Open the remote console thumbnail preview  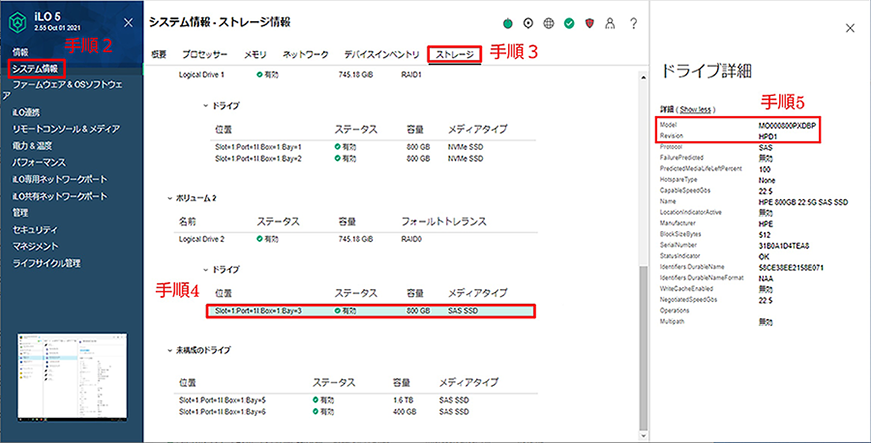tap(72, 377)
